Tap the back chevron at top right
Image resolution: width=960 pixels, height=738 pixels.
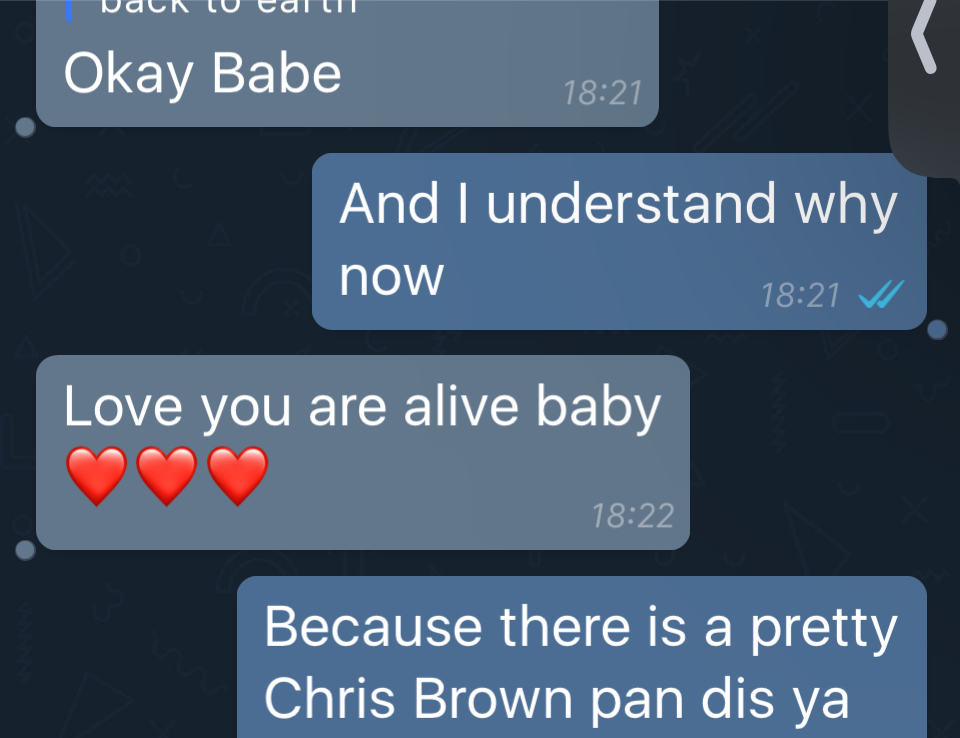924,36
